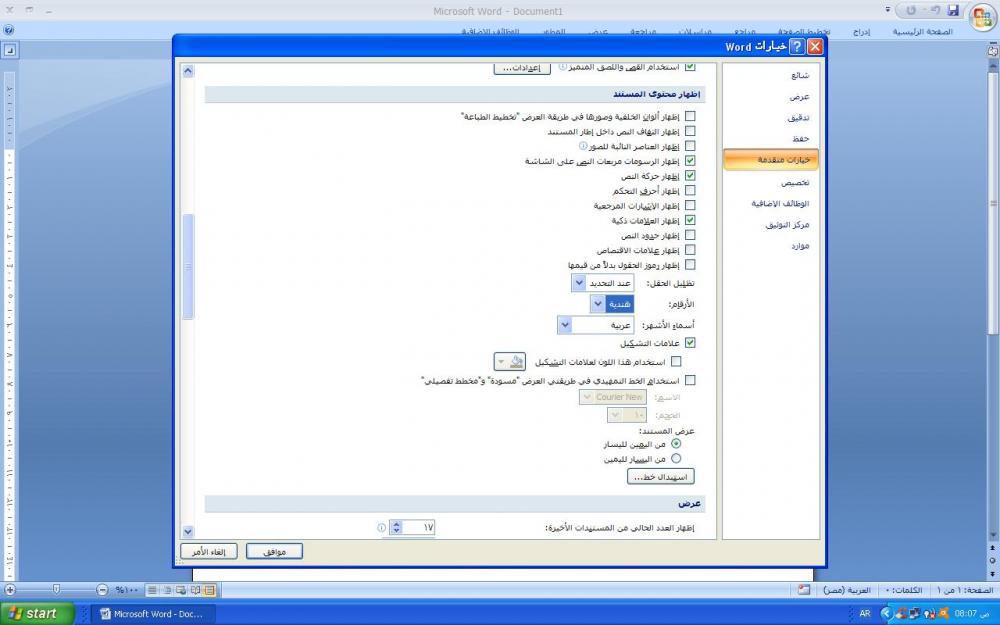The image size is (1000, 625).
Task: Click the zoom in plus icon in status bar
Action: click(10, 590)
